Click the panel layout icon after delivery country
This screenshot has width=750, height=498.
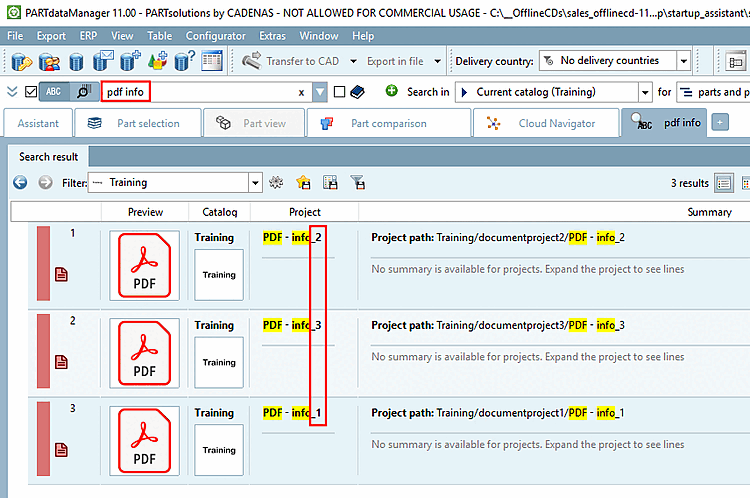736,61
